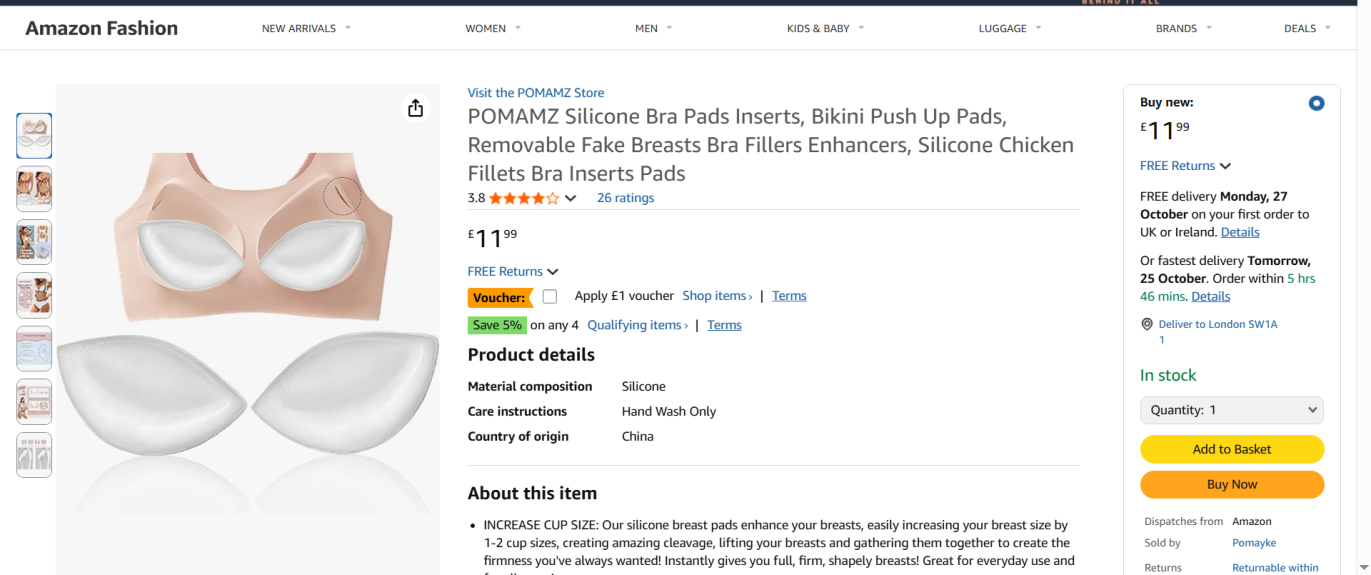Expand FREE Returns in the buy box

(1185, 166)
